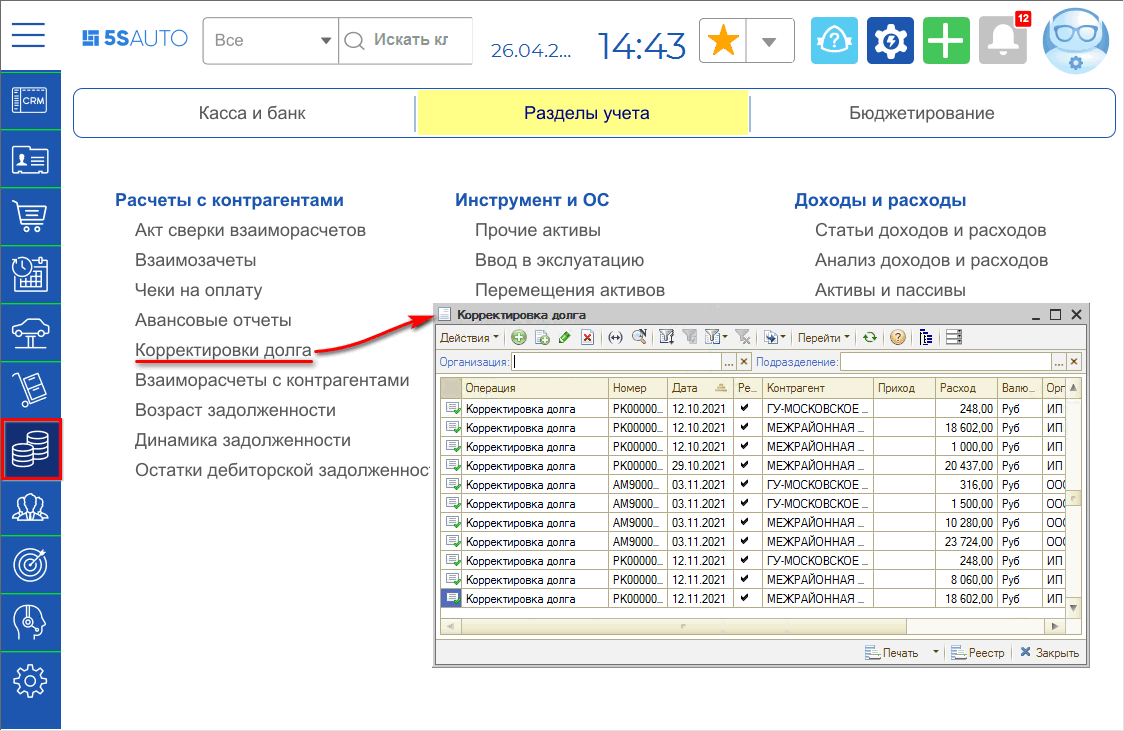The width and height of the screenshot is (1124, 731).
Task: Expand the Действия menu
Action: click(469, 338)
